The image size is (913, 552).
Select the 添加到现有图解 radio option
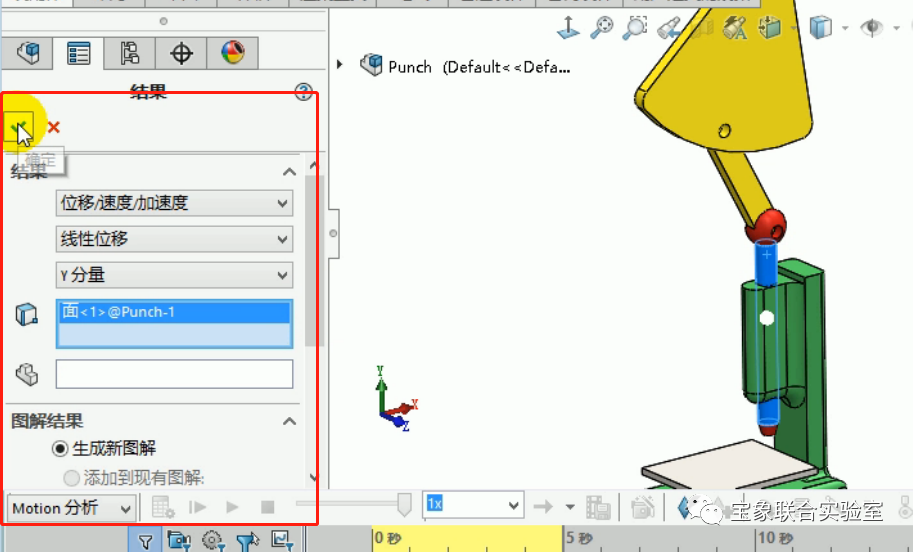point(71,478)
